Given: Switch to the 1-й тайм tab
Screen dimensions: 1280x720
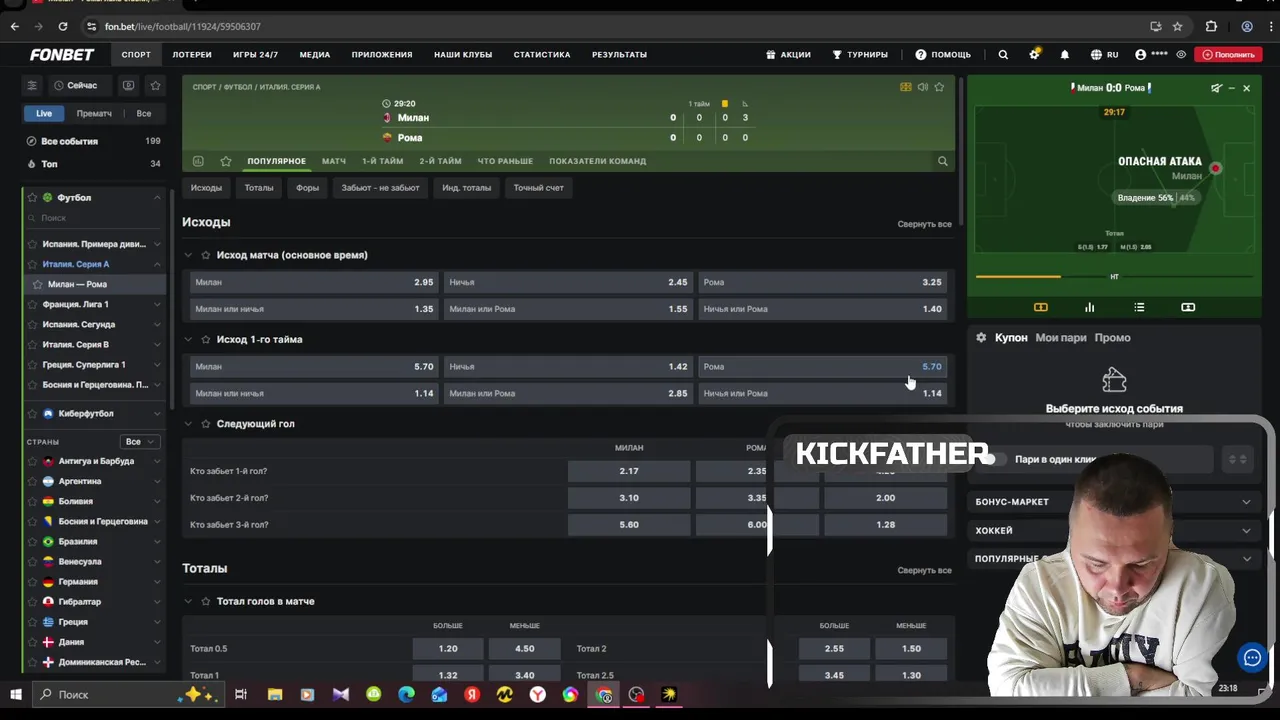Looking at the screenshot, I should [x=383, y=161].
